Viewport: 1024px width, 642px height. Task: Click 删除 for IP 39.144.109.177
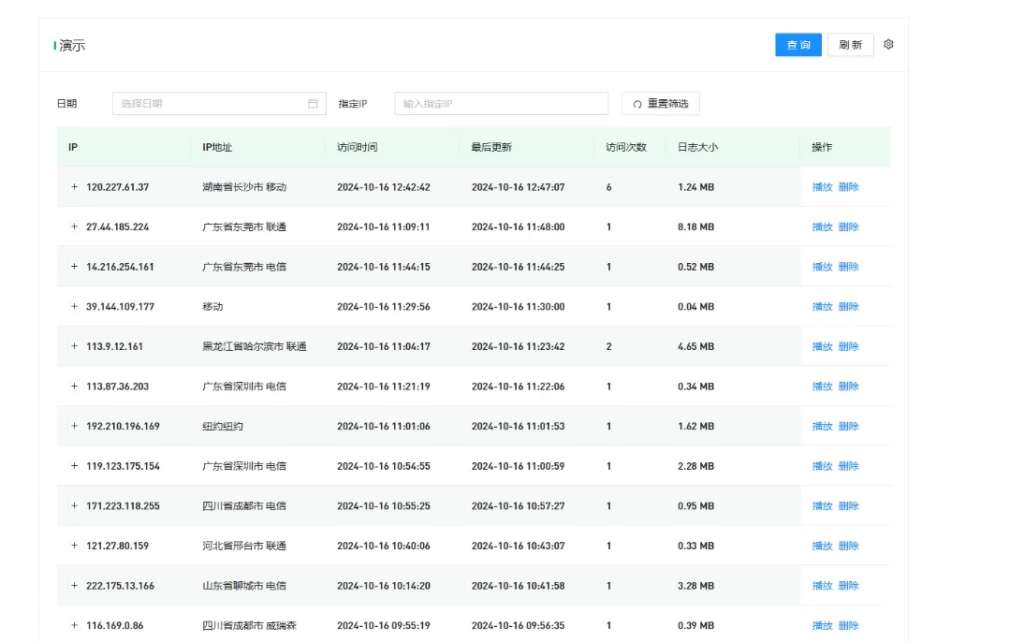click(x=850, y=307)
